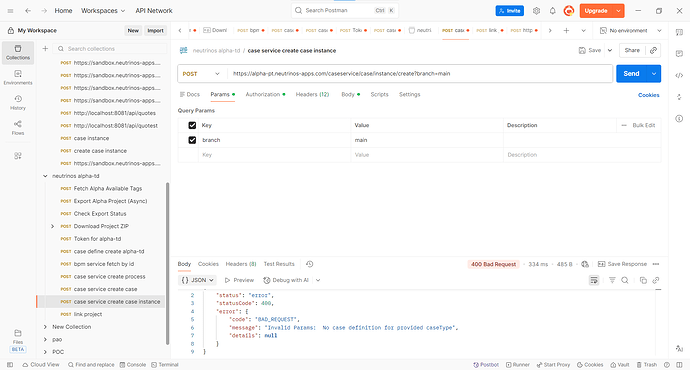The image size is (690, 370).
Task: Open the Send button dropdown arrow
Action: tap(654, 73)
